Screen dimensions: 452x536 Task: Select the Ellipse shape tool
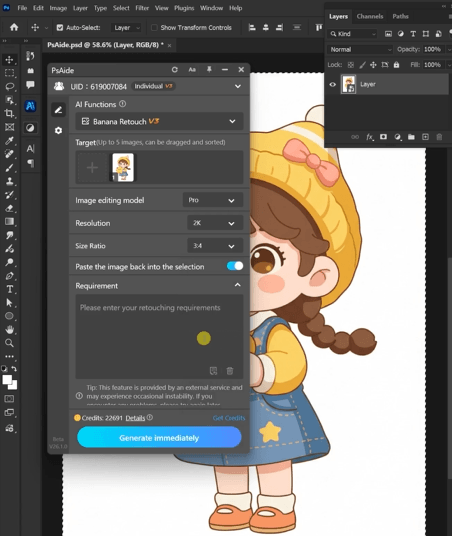(9, 316)
